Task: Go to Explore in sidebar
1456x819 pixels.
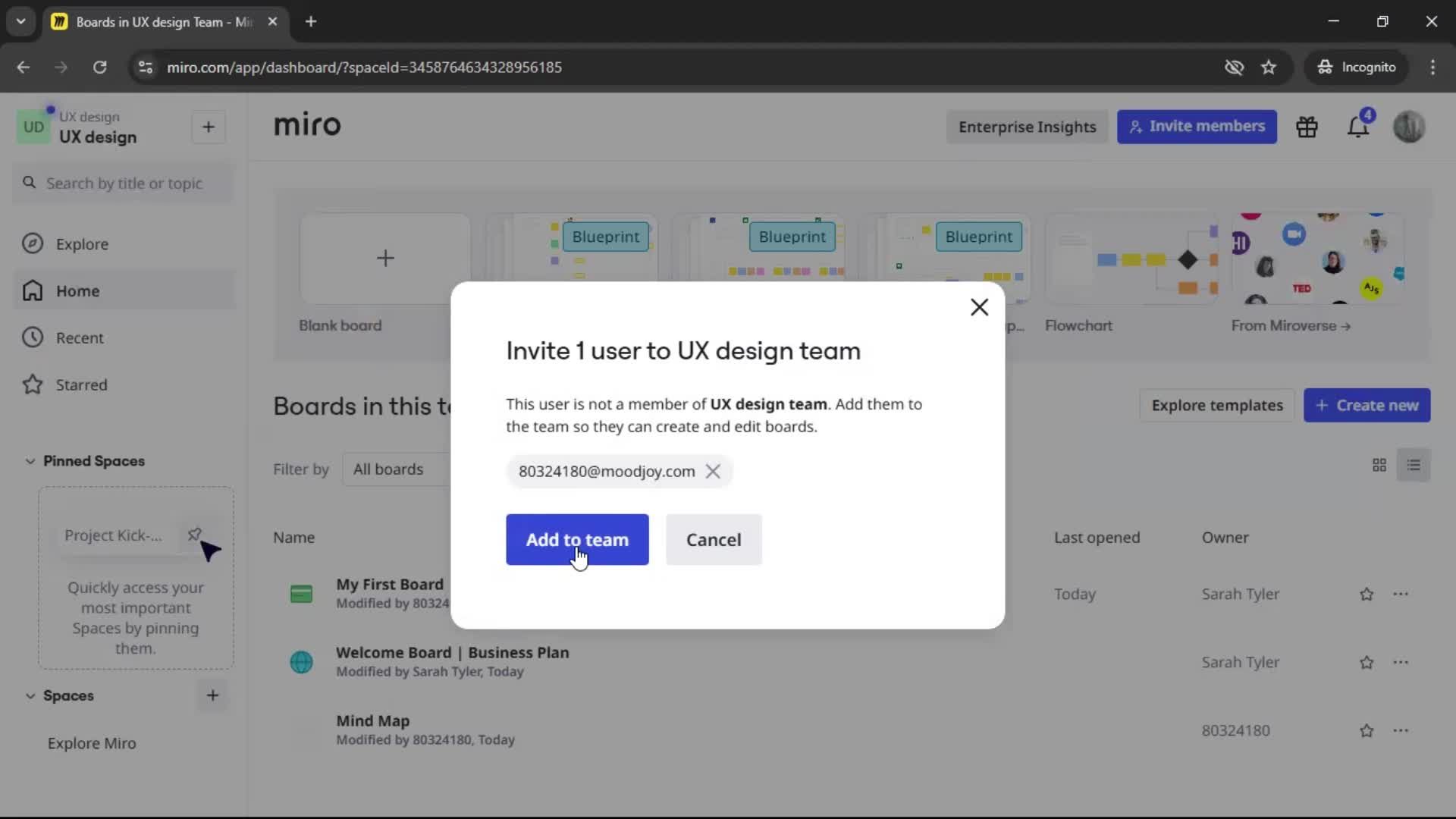Action: (x=124, y=243)
